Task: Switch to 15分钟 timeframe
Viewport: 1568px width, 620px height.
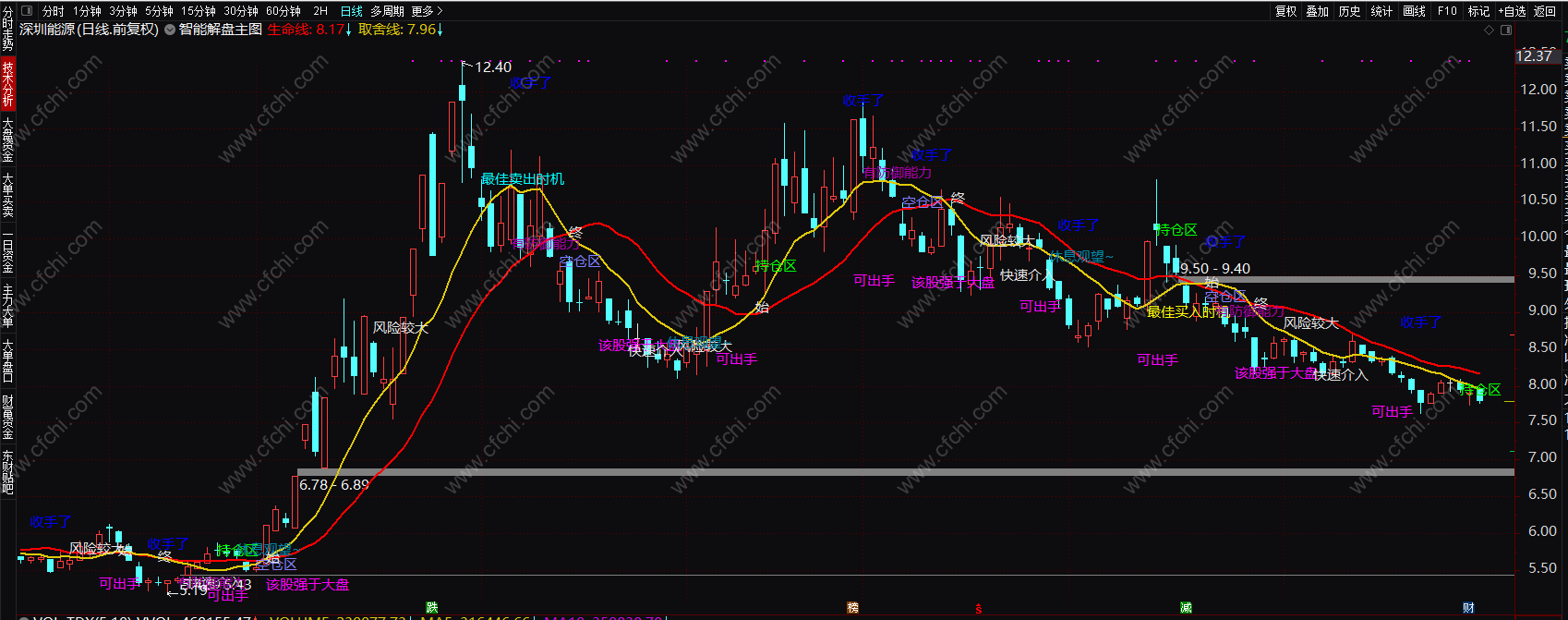Action: pyautogui.click(x=199, y=11)
